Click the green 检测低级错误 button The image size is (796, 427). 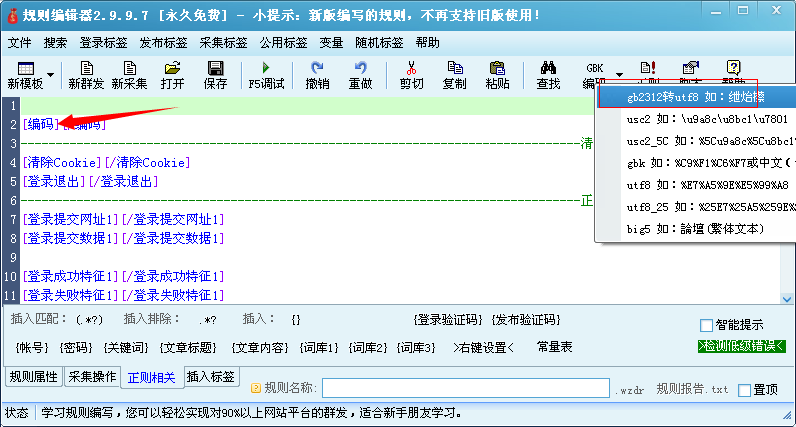click(742, 346)
